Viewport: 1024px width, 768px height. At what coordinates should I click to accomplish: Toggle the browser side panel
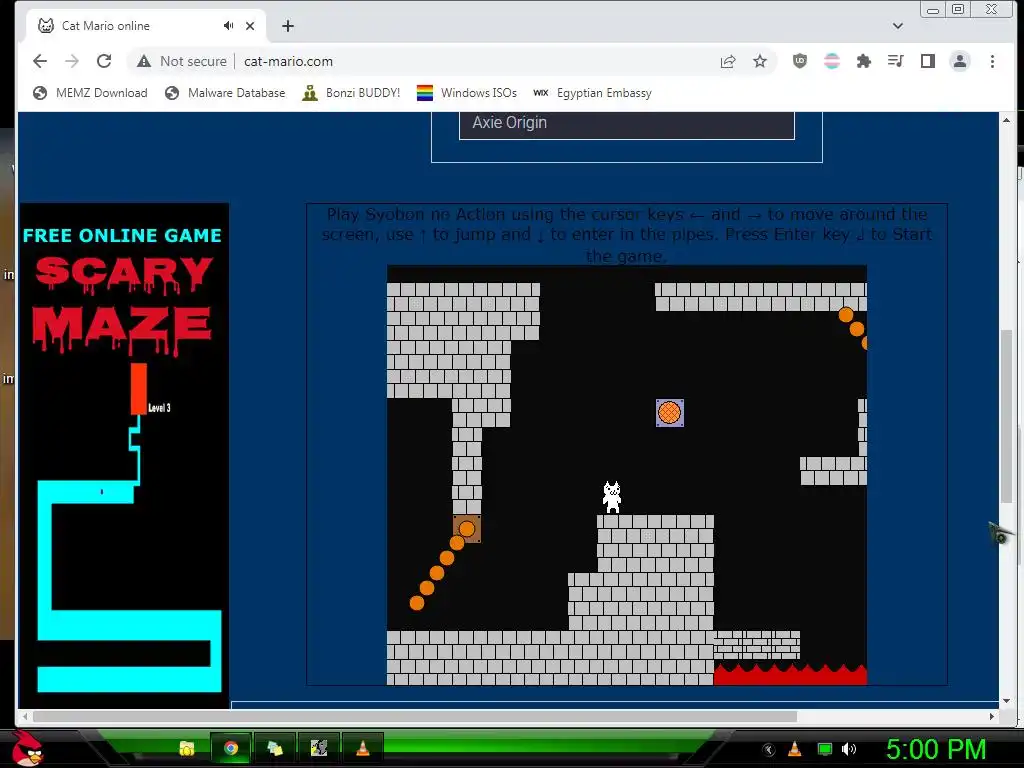tap(927, 61)
